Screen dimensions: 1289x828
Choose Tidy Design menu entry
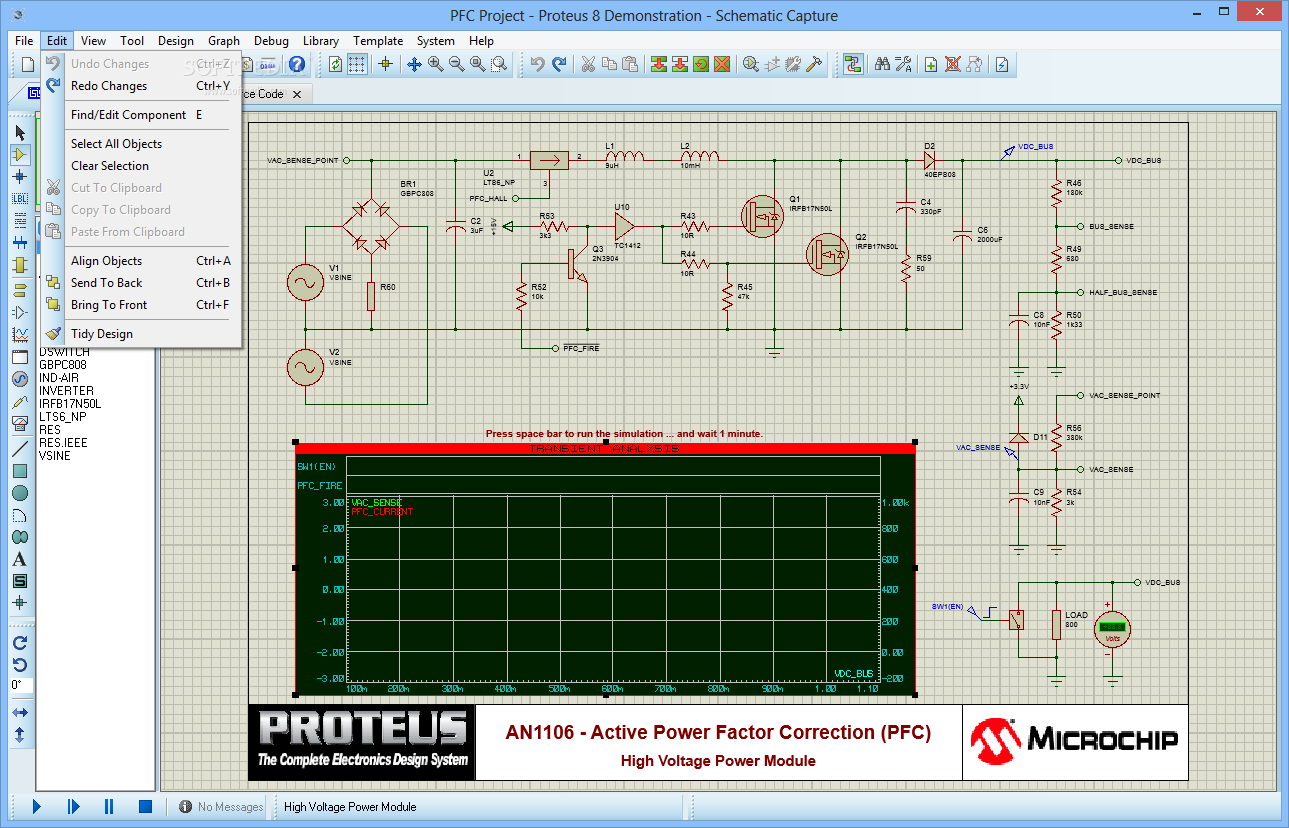140,334
